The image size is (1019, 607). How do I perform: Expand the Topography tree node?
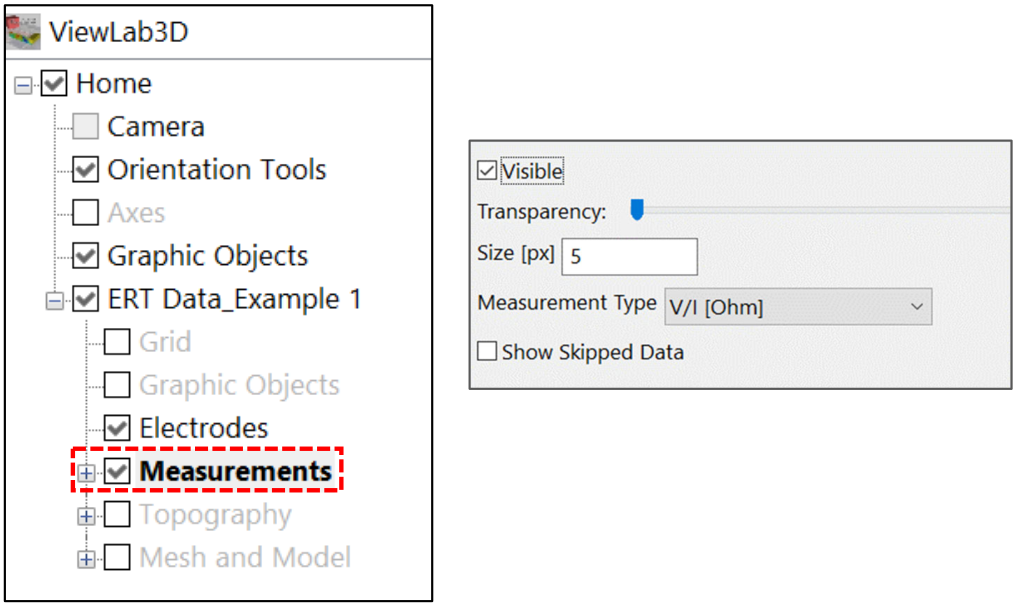(86, 517)
